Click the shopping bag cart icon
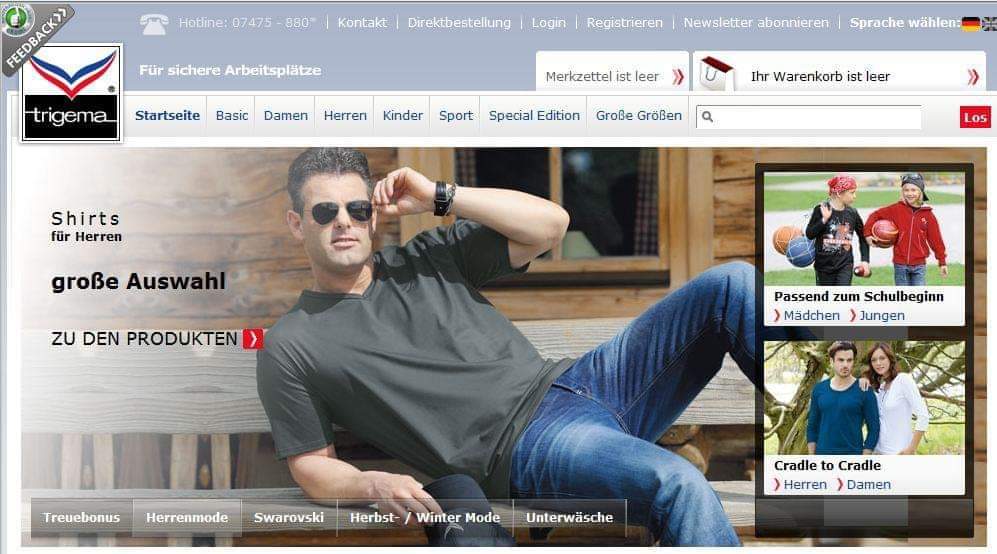The height and width of the screenshot is (554, 997). (715, 72)
